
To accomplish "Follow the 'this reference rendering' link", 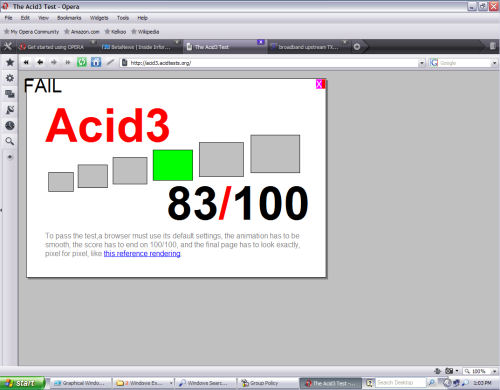I will click(x=142, y=254).
